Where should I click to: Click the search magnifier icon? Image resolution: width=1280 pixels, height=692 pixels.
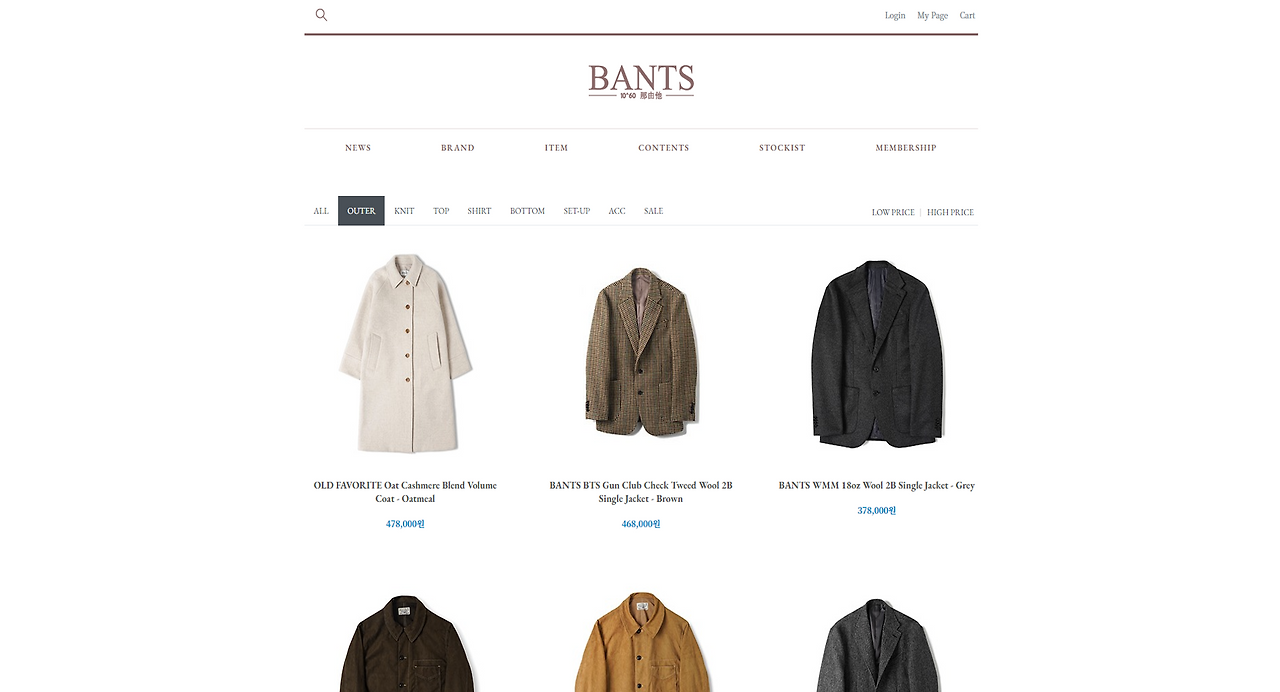click(x=321, y=15)
